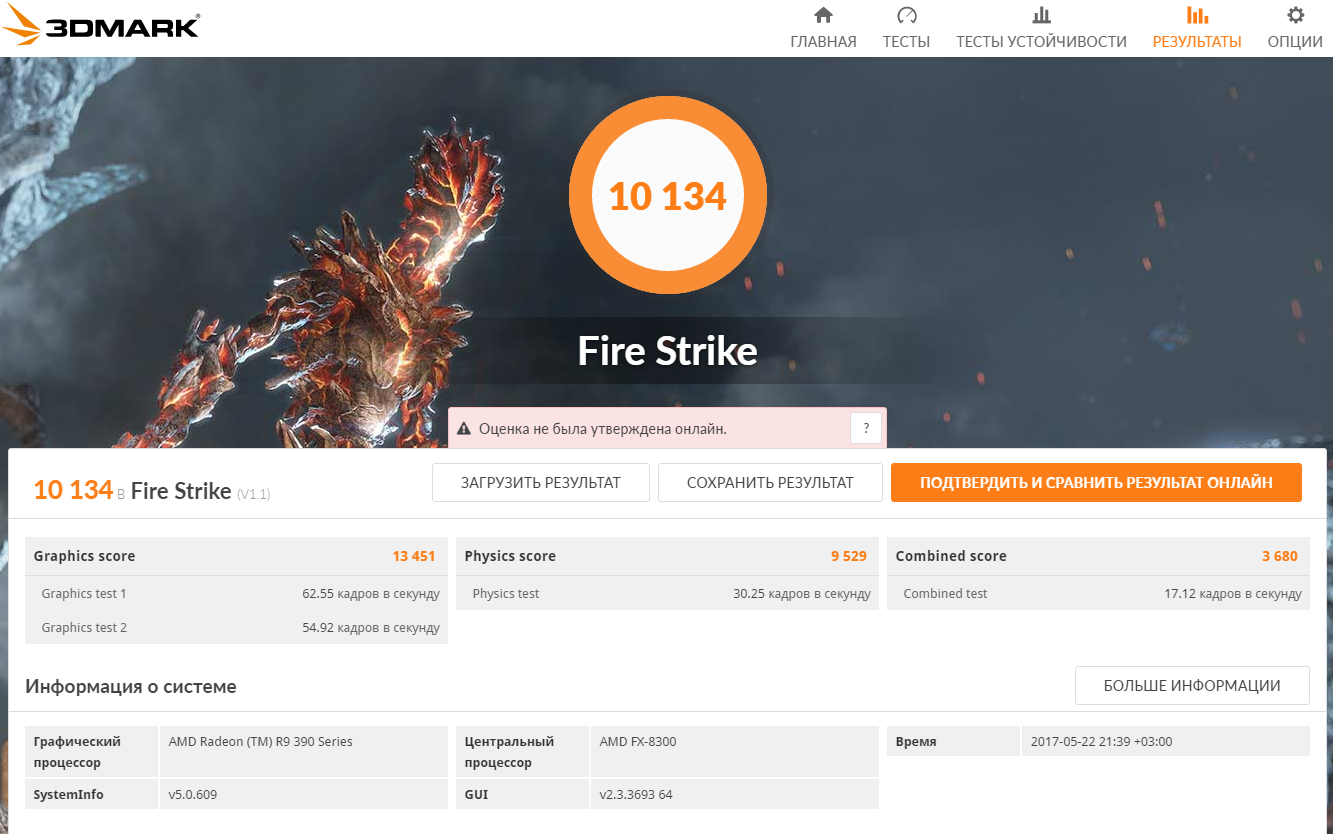This screenshot has height=834, width=1333.
Task: Click the Graphics score label
Action: [84, 556]
